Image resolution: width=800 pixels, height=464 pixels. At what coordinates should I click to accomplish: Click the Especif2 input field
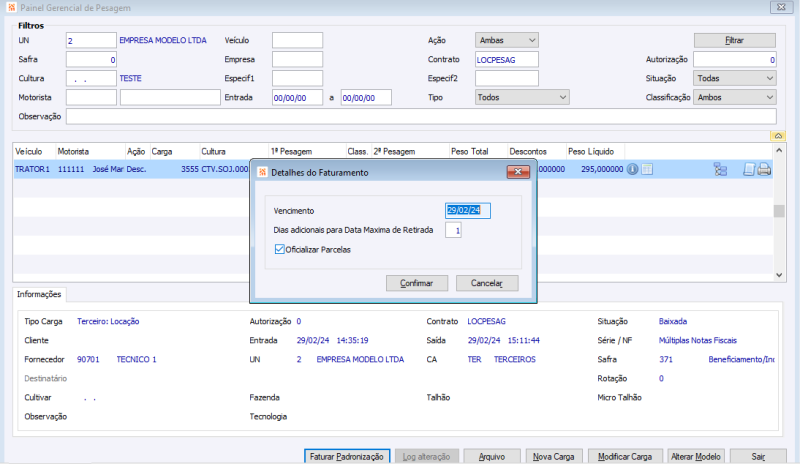tap(507, 78)
